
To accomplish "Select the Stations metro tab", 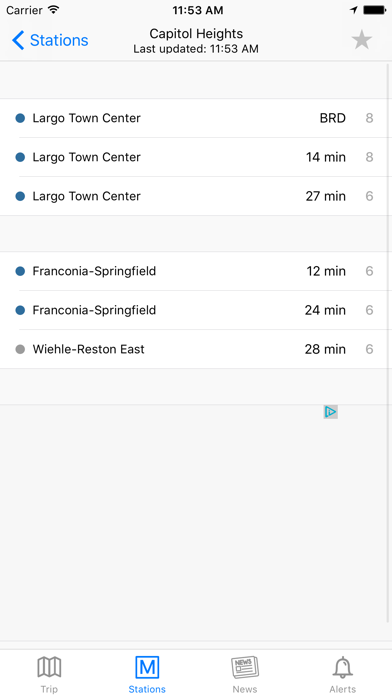I will (x=147, y=674).
